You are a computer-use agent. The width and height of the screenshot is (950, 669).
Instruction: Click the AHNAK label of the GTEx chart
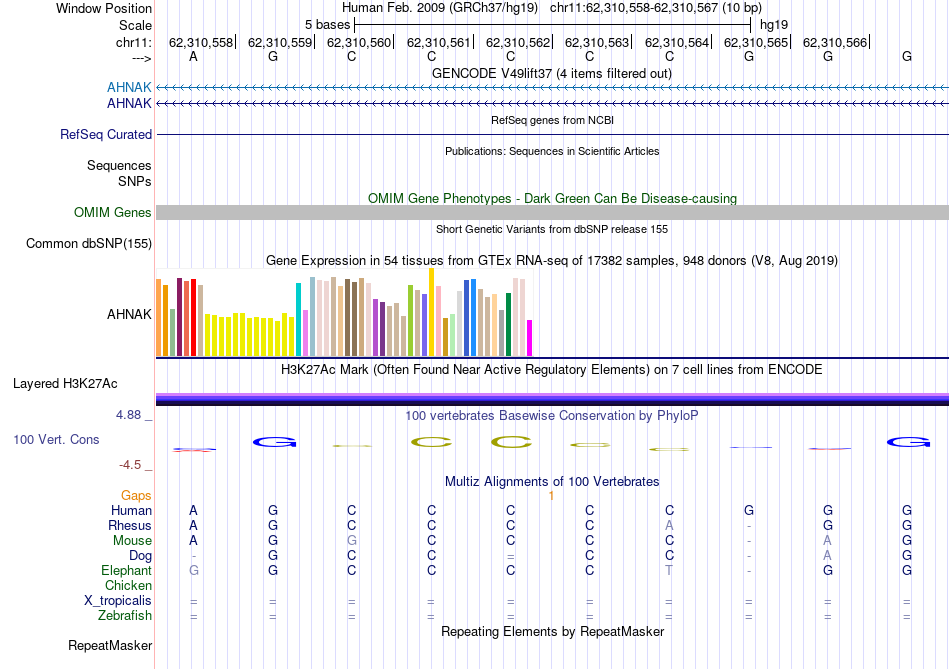click(129, 314)
